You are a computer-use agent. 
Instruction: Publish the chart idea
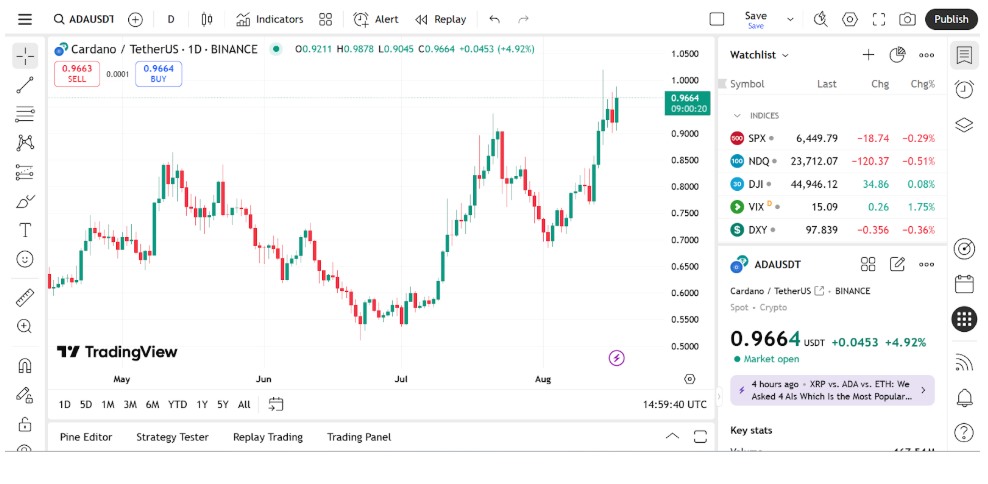point(951,19)
